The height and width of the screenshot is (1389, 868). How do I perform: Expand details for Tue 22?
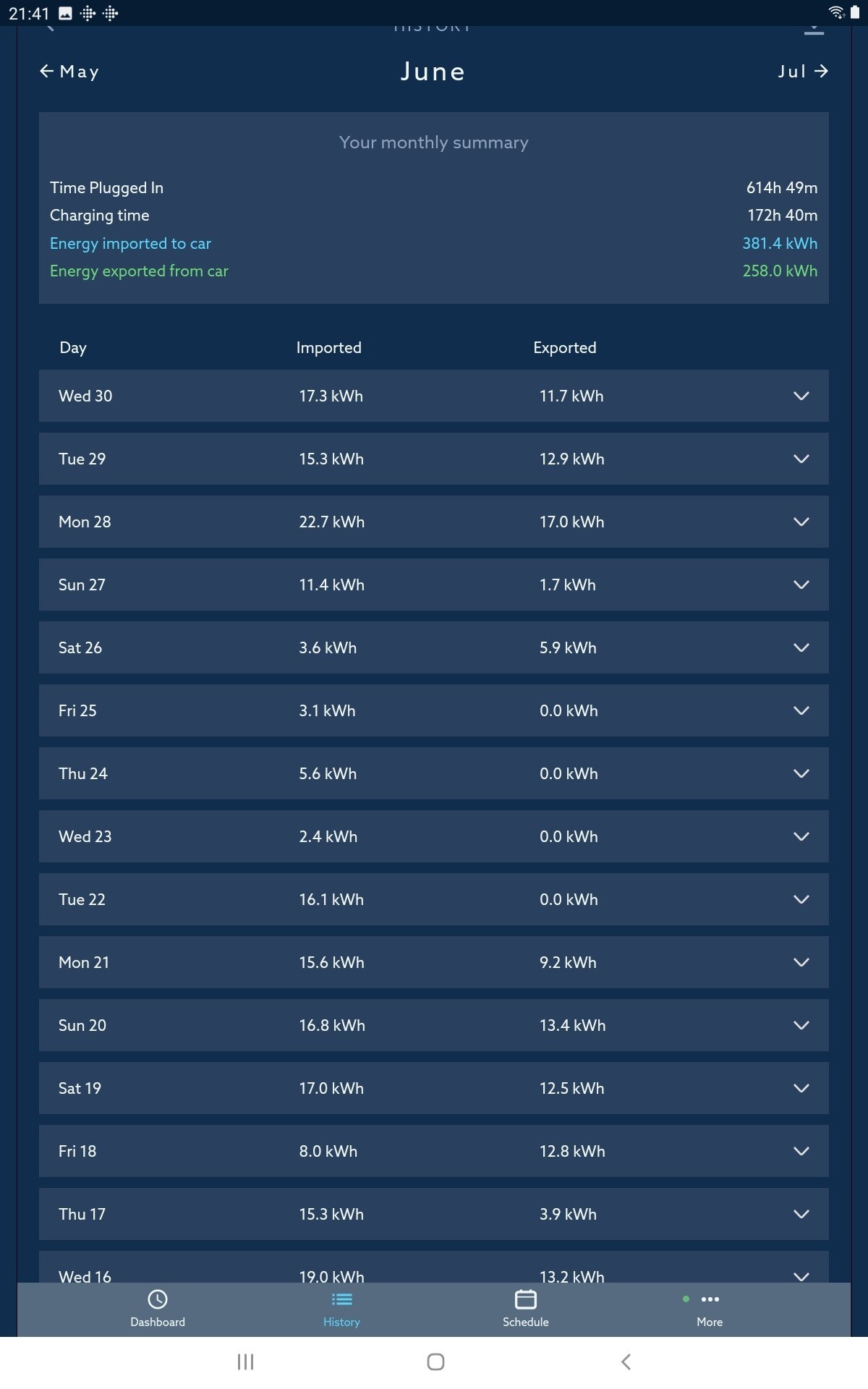tap(800, 899)
